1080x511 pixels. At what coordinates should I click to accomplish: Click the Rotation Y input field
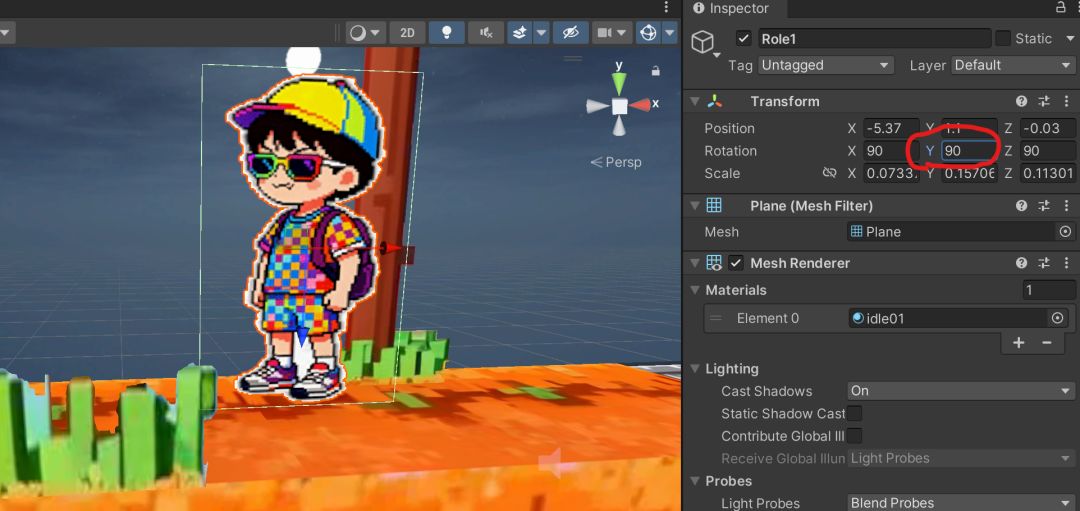point(968,151)
